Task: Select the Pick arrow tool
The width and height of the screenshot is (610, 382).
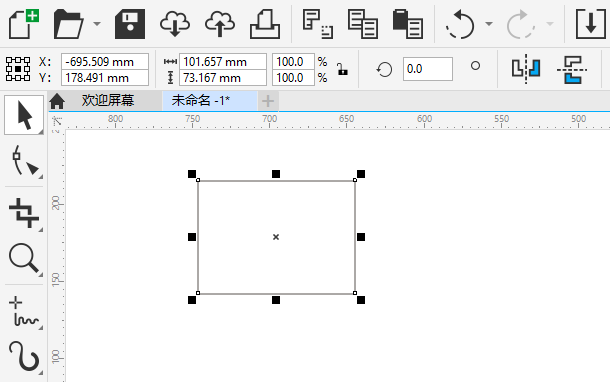Action: pyautogui.click(x=24, y=115)
